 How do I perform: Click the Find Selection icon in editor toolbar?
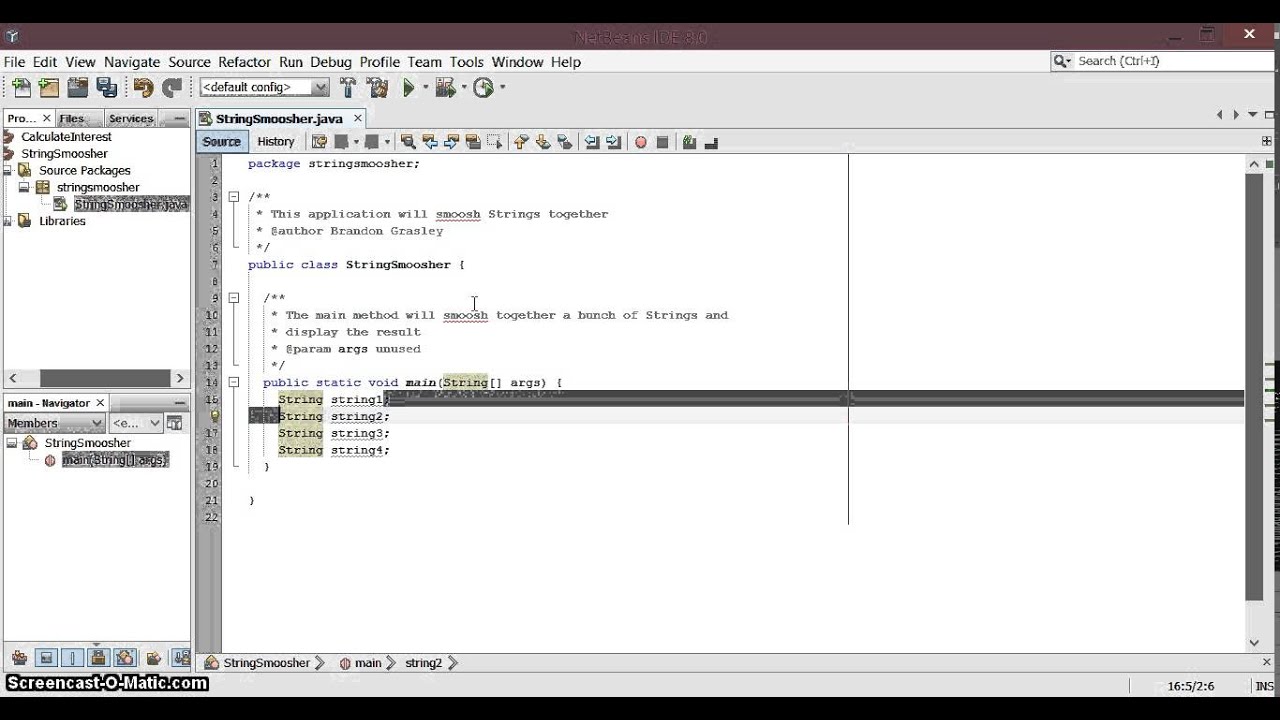(409, 142)
